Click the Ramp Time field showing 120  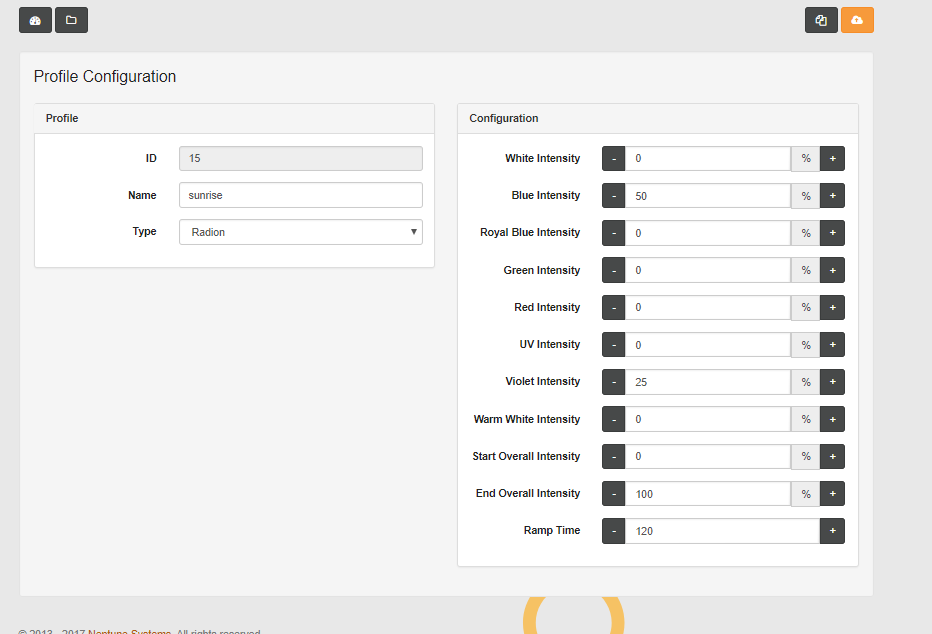pos(722,531)
